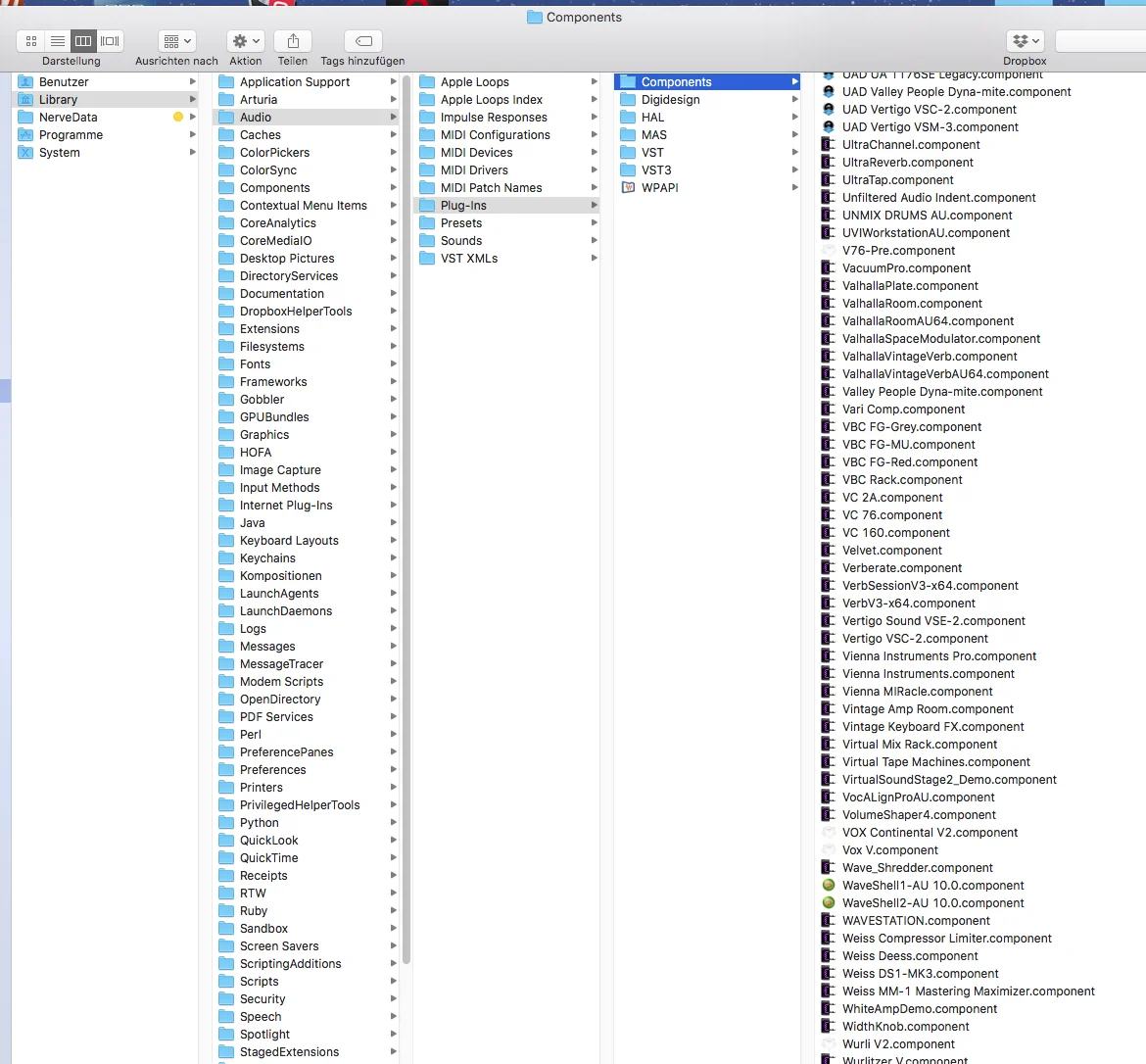This screenshot has width=1146, height=1064.
Task: Select Weiss Deess.component file
Action: click(910, 956)
